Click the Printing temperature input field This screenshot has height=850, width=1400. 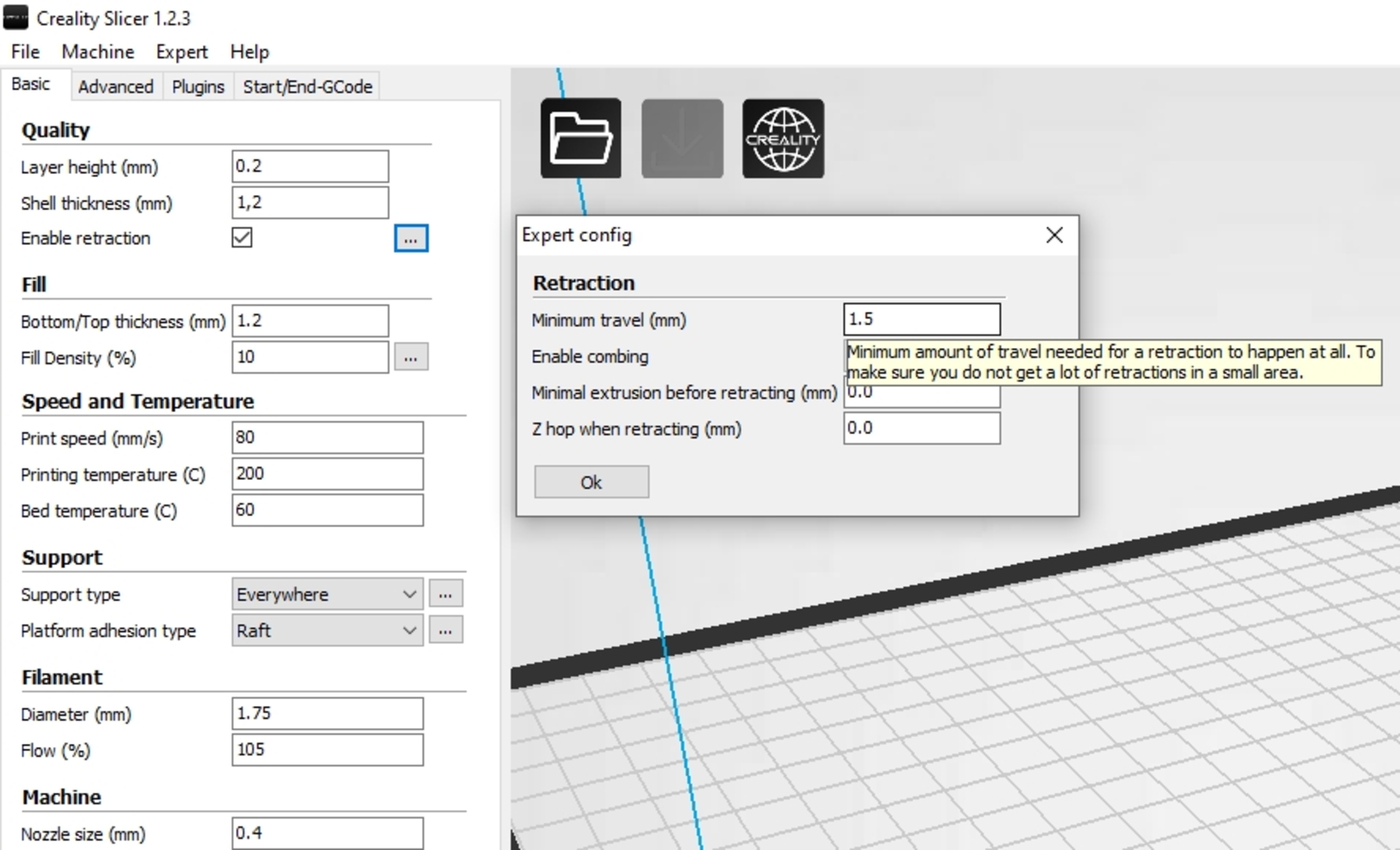tap(327, 474)
